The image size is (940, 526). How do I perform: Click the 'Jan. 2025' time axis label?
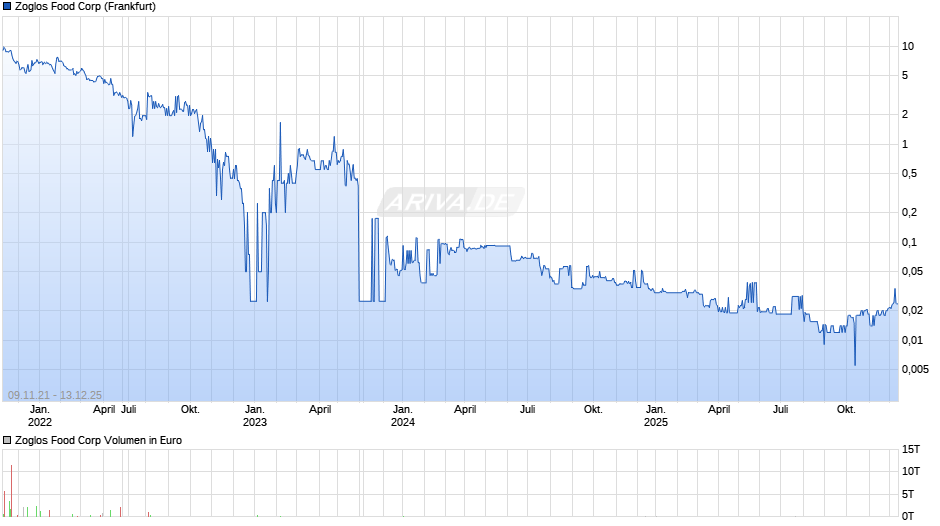pos(655,416)
